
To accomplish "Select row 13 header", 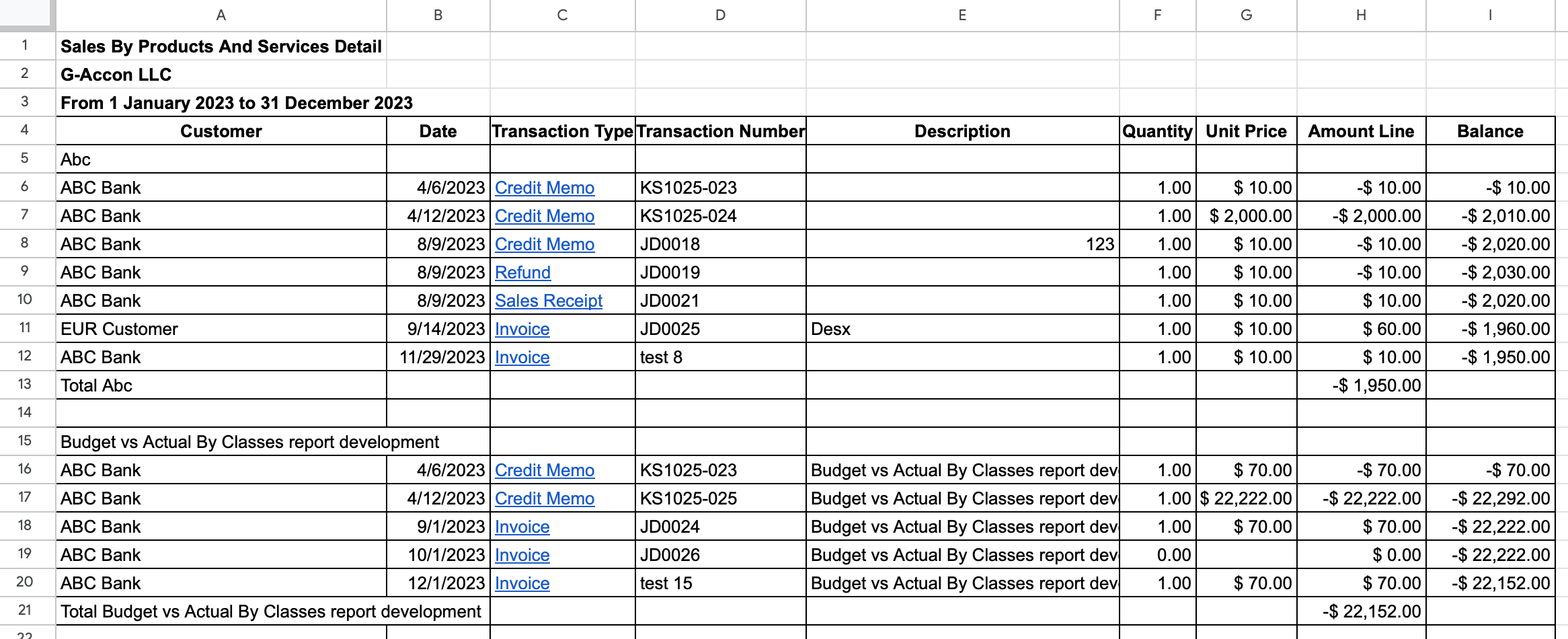I will point(27,385).
